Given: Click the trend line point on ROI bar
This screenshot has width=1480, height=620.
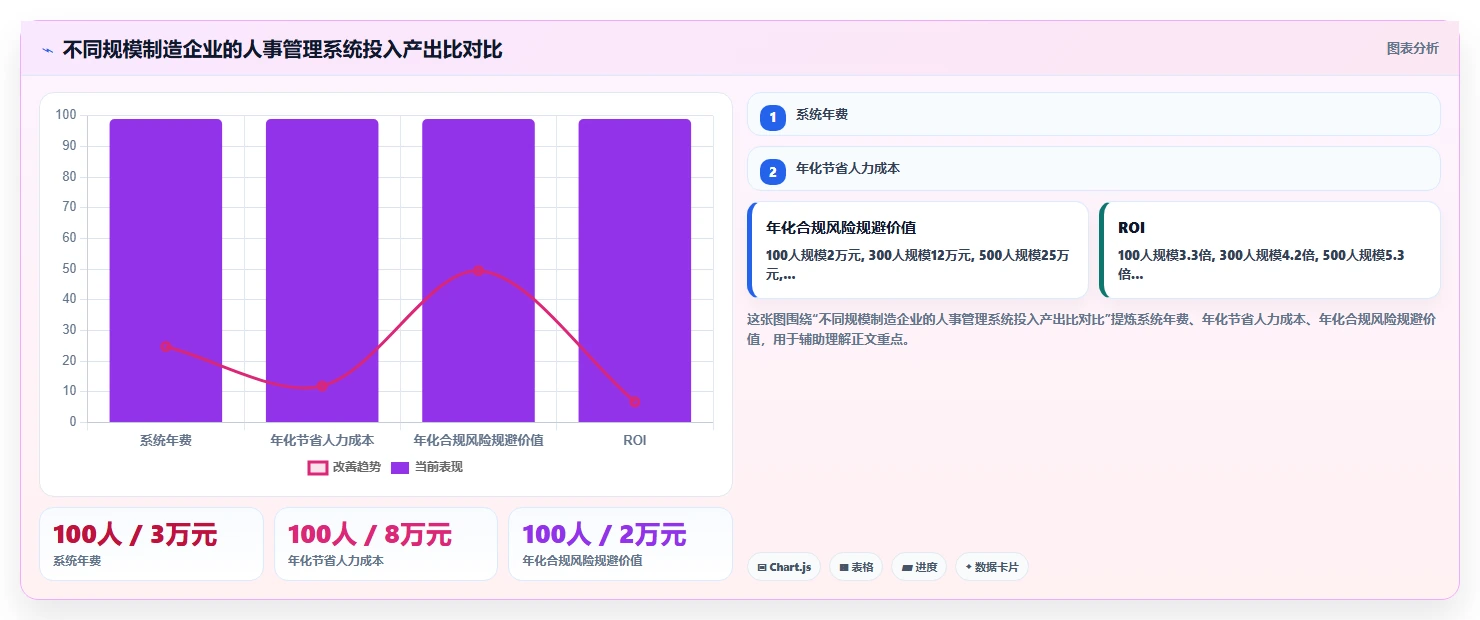Looking at the screenshot, I should 635,402.
